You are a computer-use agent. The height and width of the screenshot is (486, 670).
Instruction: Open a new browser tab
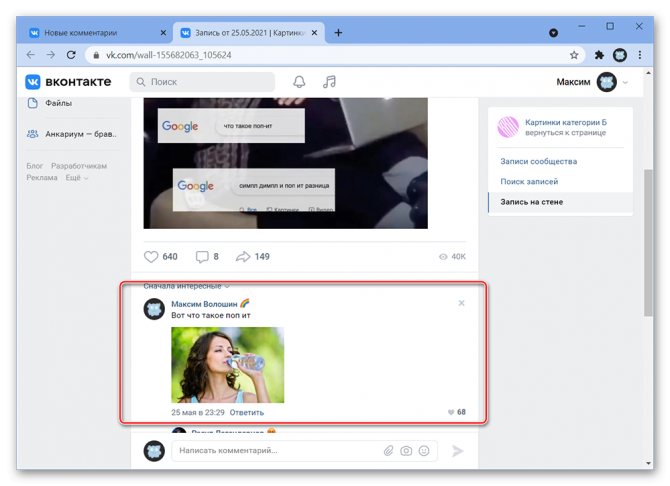(338, 33)
